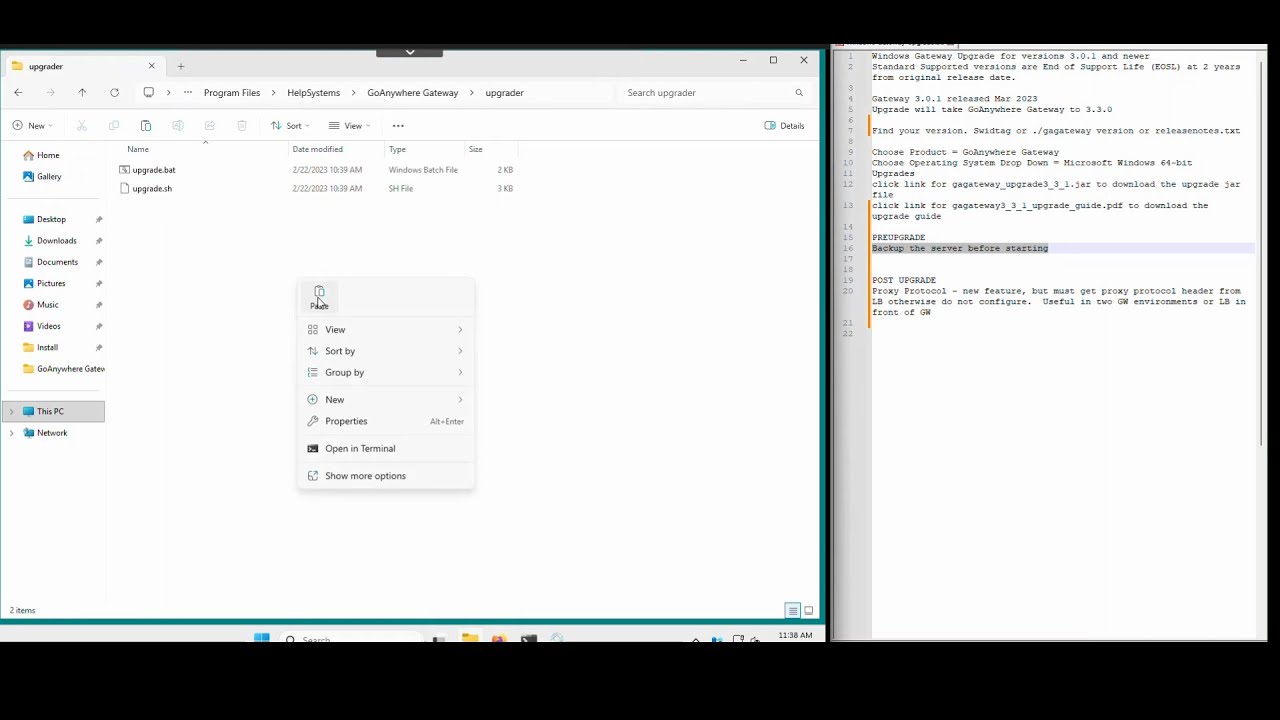This screenshot has height=720, width=1280.
Task: Click the toolbar Paste icon
Action: tap(146, 126)
